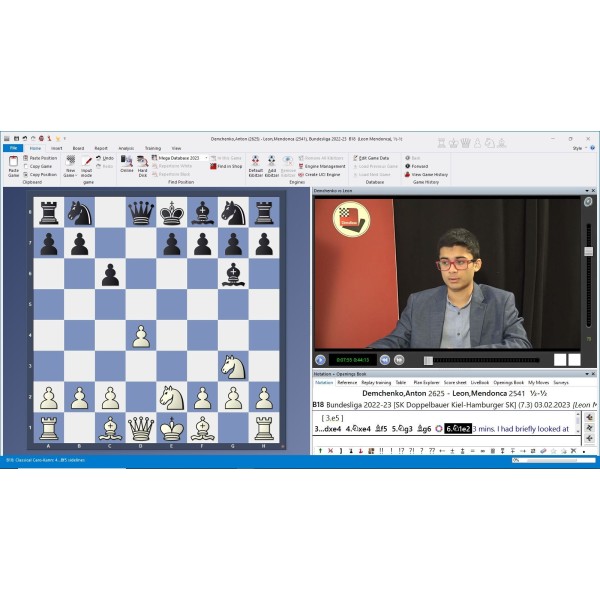Switch to the Report ribbon tab
The height and width of the screenshot is (600, 600).
101,148
